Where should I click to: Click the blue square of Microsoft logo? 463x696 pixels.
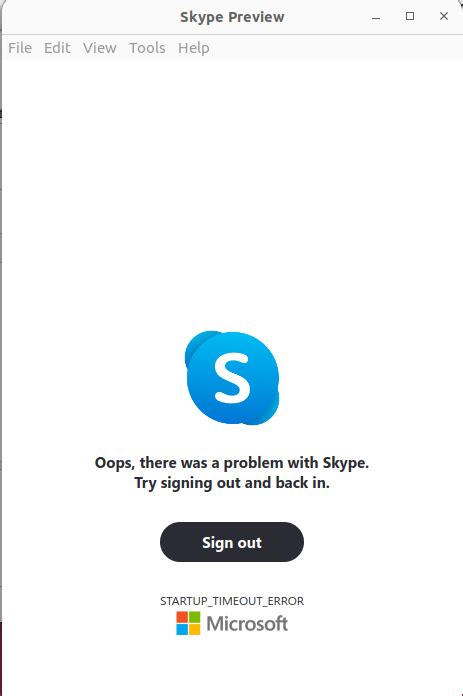182,629
